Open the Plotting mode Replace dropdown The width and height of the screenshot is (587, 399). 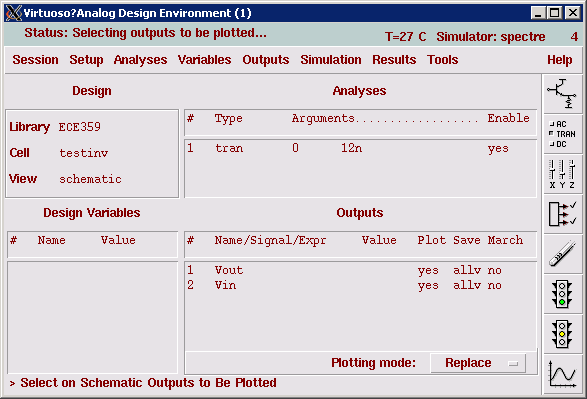478,363
